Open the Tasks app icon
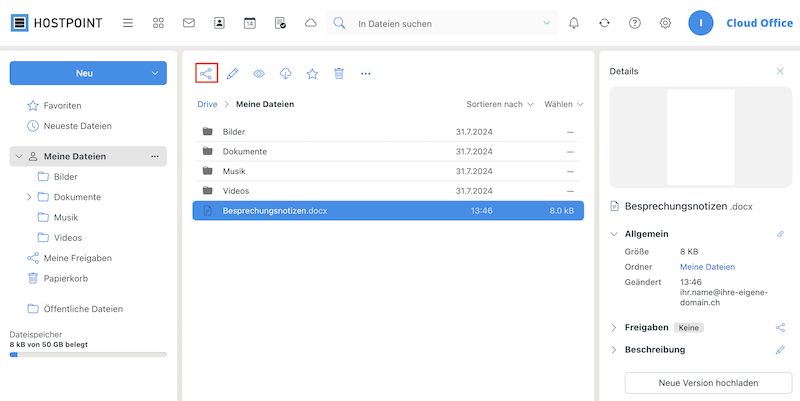Viewport: 800px width, 401px height. click(280, 23)
